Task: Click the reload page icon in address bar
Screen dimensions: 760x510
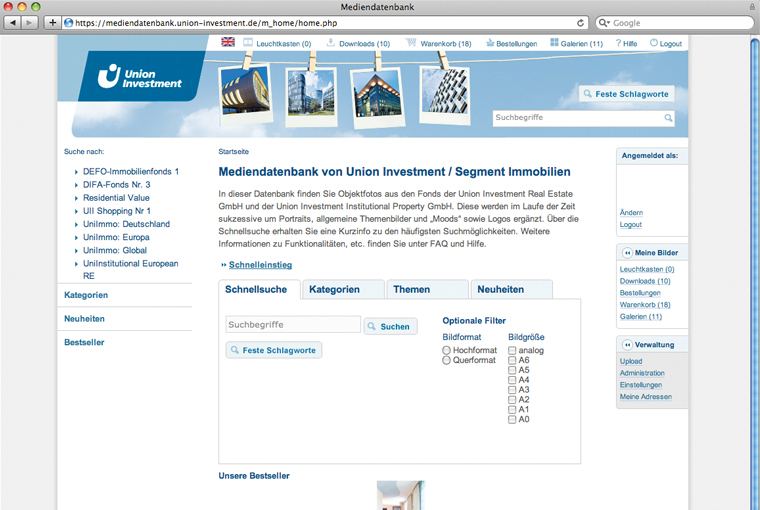Action: tap(581, 22)
